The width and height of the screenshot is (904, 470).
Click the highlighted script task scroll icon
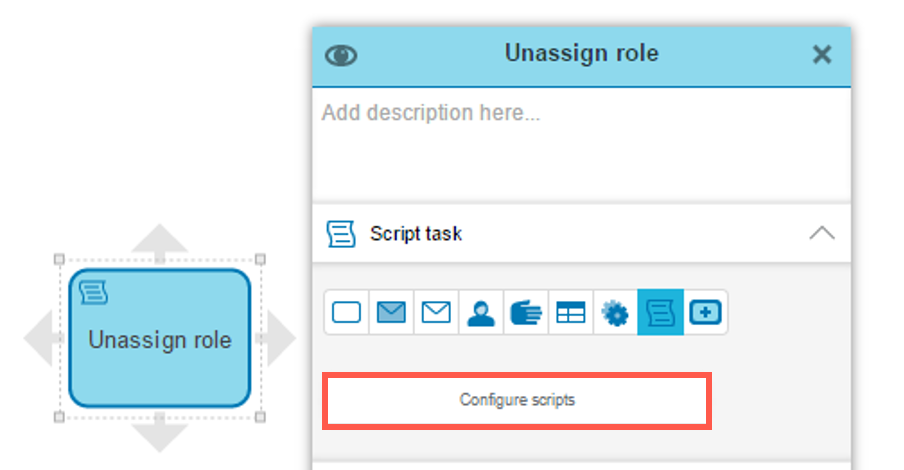660,313
